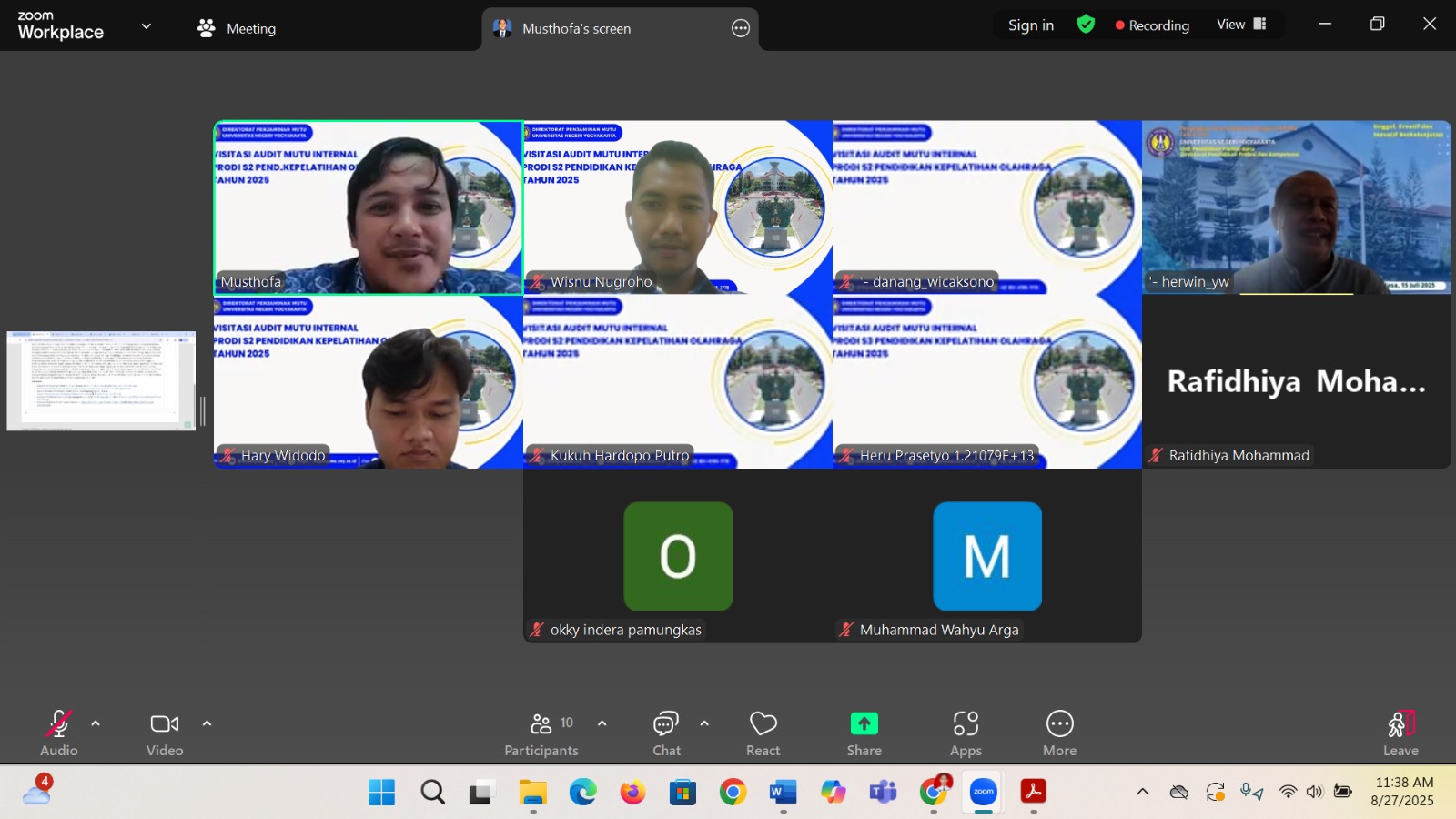Click the green Share screen icon
1456x819 pixels.
click(864, 724)
